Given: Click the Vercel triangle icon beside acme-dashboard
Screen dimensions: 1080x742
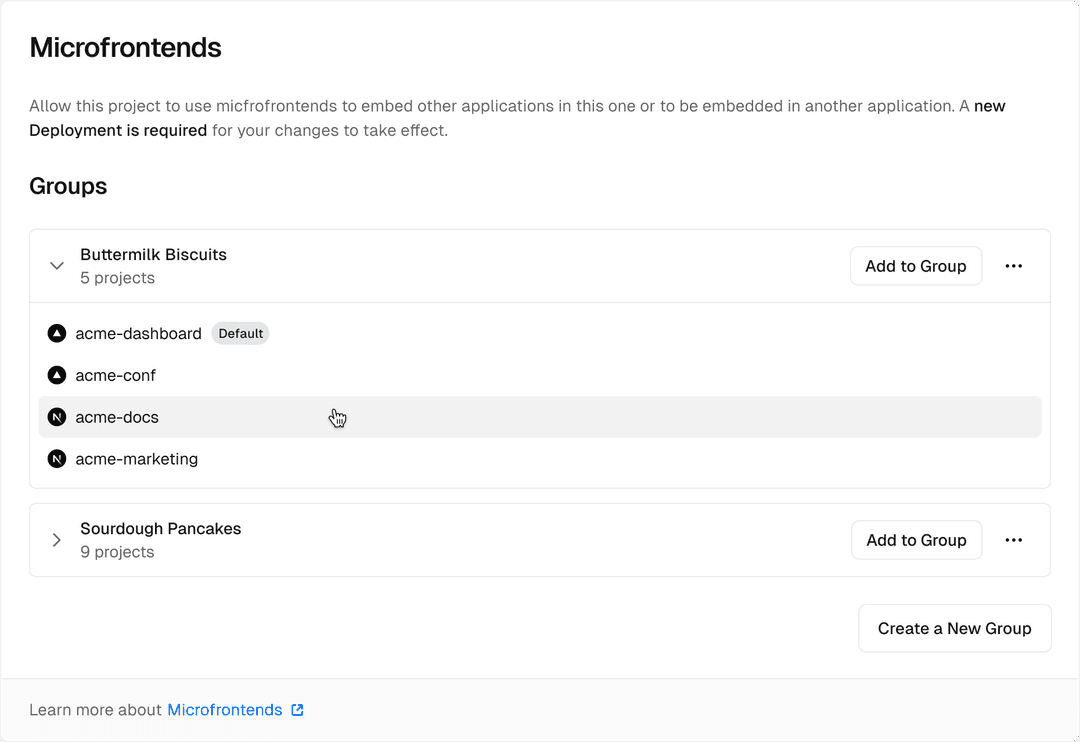Looking at the screenshot, I should 56,333.
